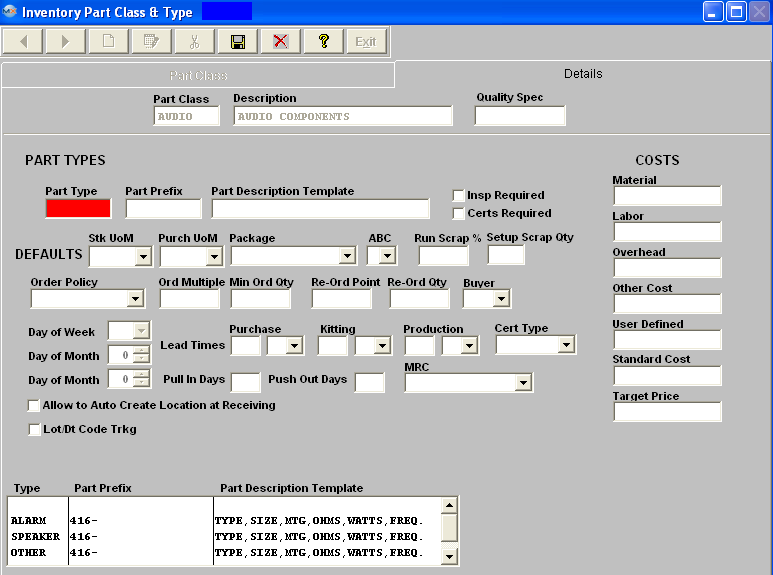Click the Target Price field

(x=668, y=412)
